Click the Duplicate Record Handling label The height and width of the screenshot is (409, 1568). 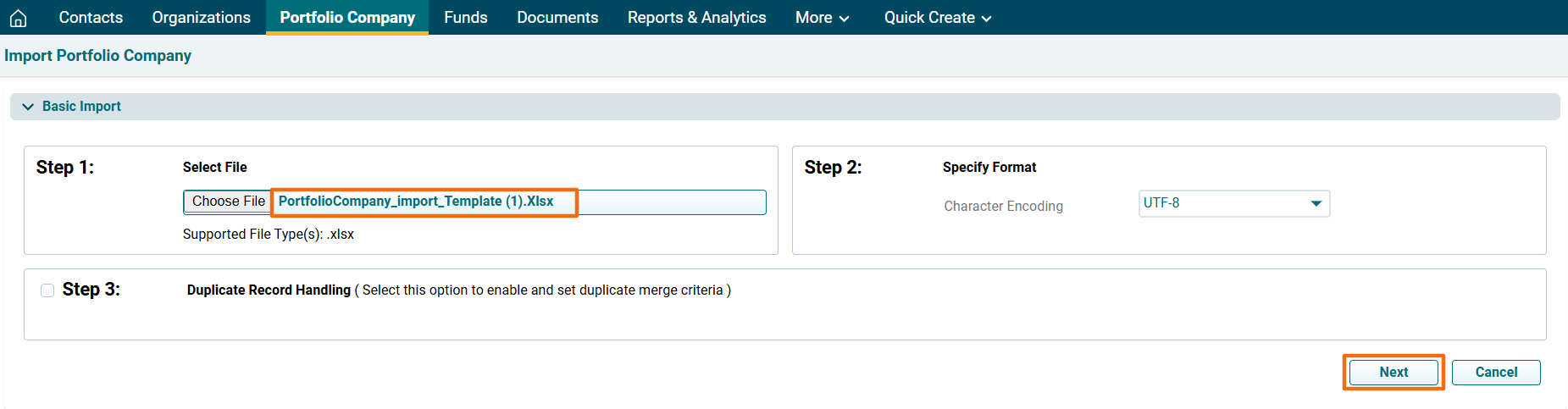(269, 290)
